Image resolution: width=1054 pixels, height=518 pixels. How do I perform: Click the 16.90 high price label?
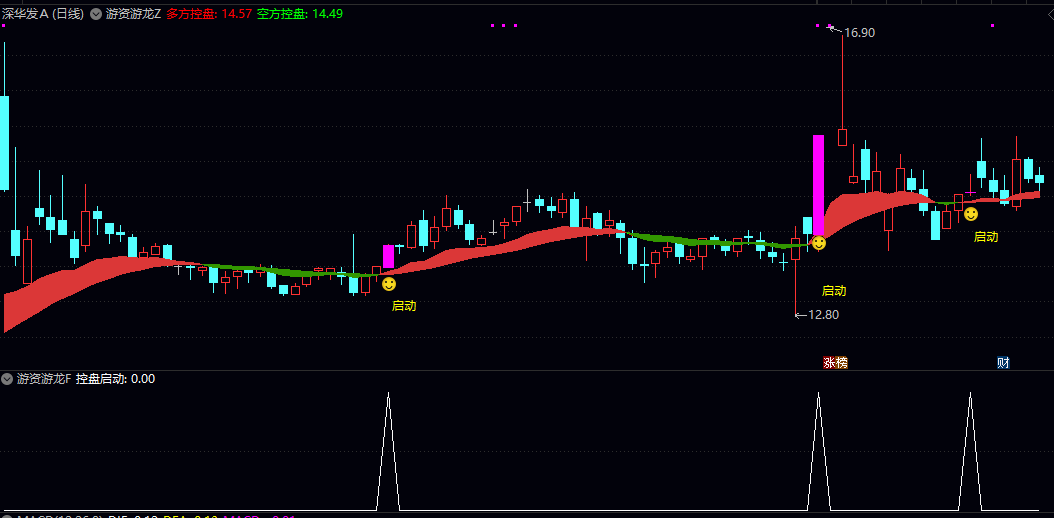click(860, 32)
